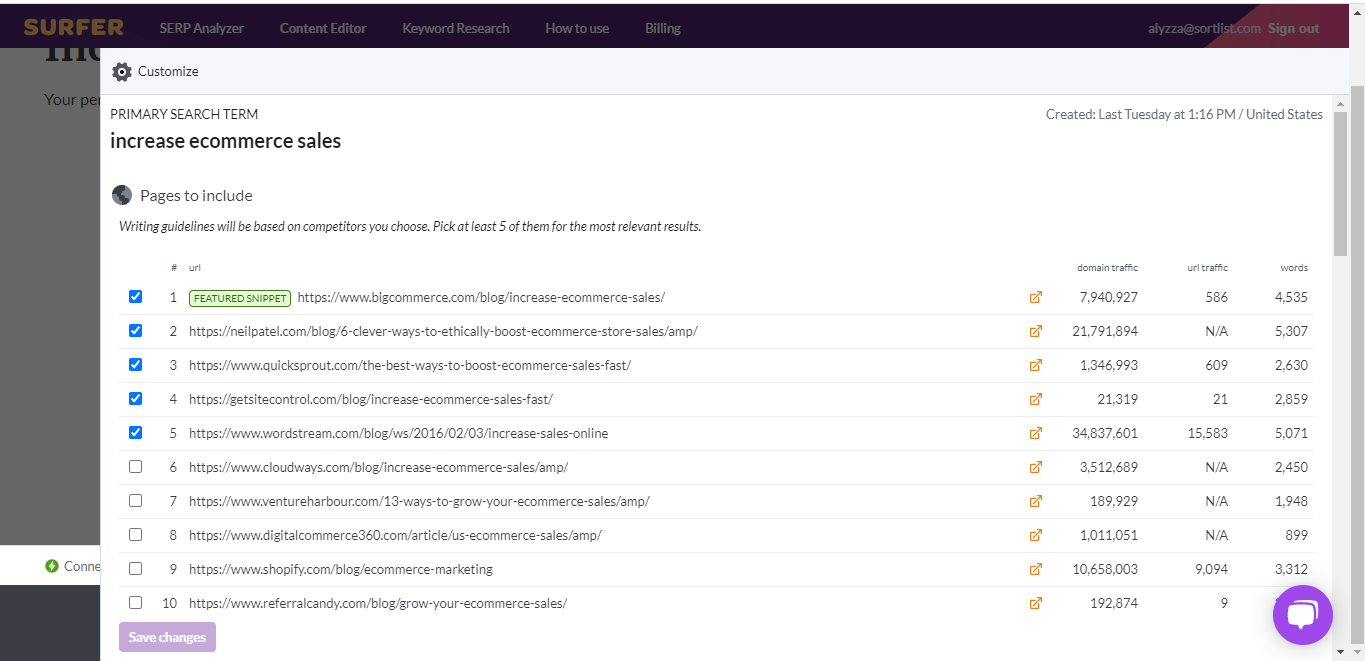Open neilpatel.com result in new tab icon
Screen dimensions: 1365x661
pos(1035,332)
